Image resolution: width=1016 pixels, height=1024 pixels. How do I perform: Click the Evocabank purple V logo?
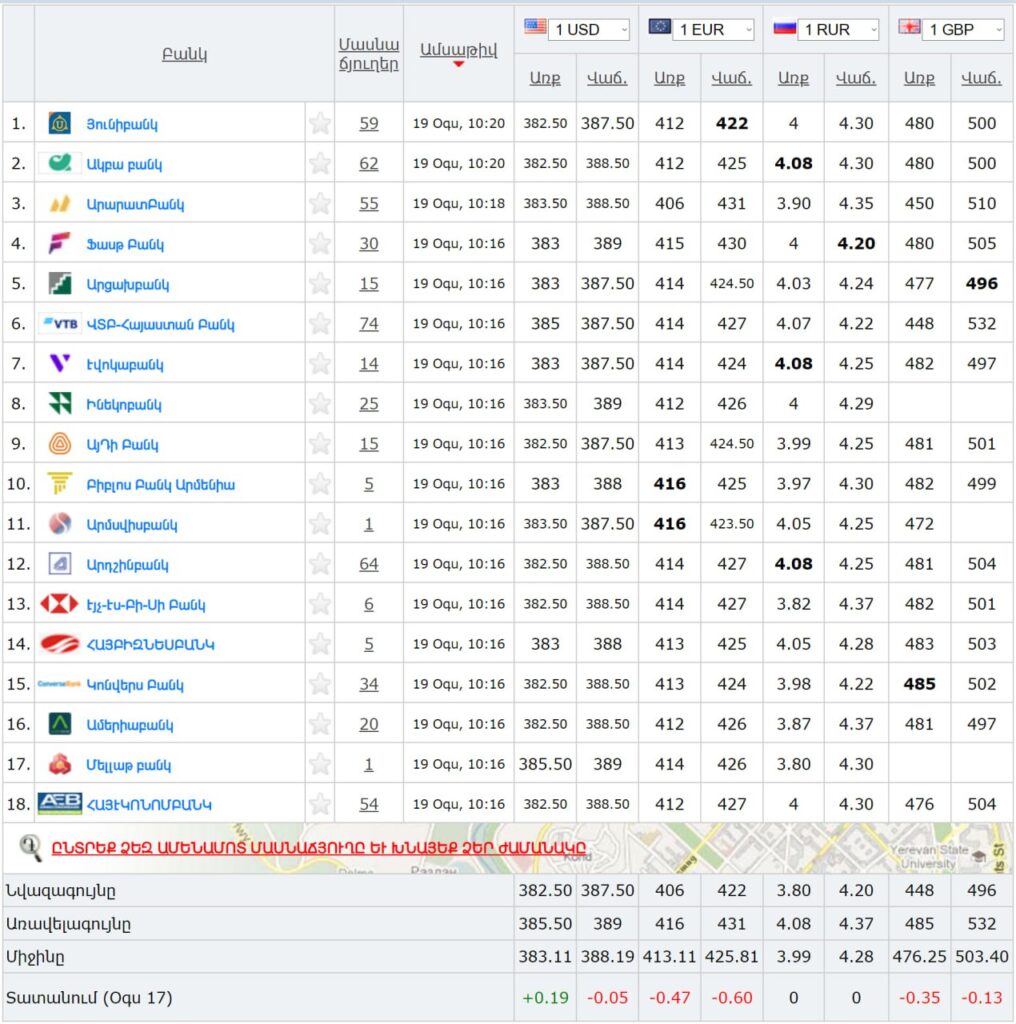[x=59, y=364]
